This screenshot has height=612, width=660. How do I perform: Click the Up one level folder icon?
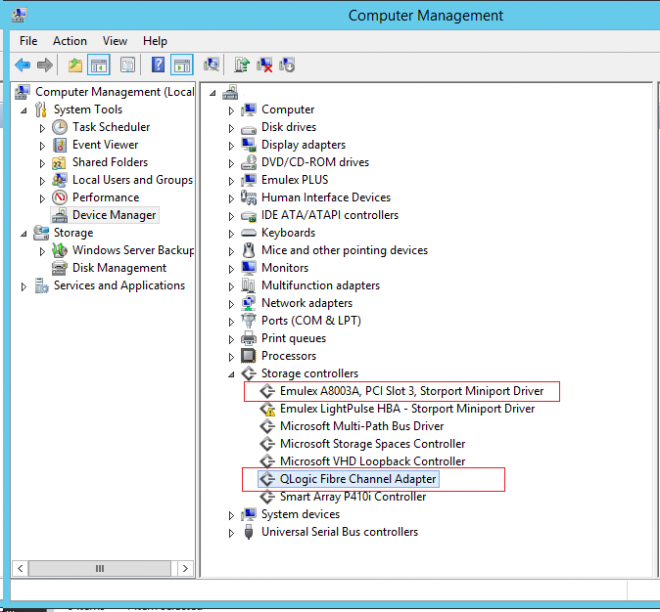(75, 65)
